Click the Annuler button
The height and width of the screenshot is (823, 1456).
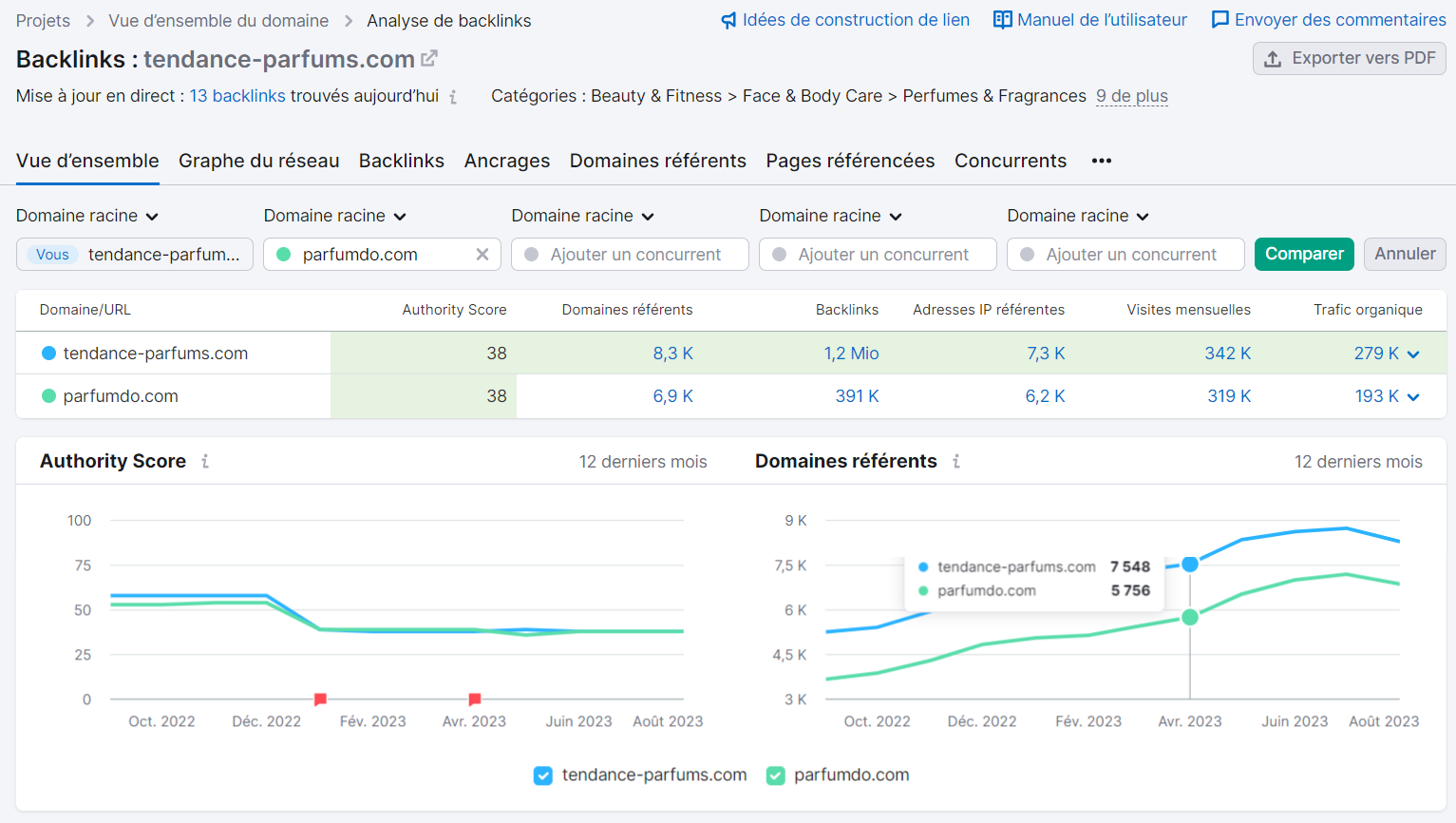point(1405,254)
